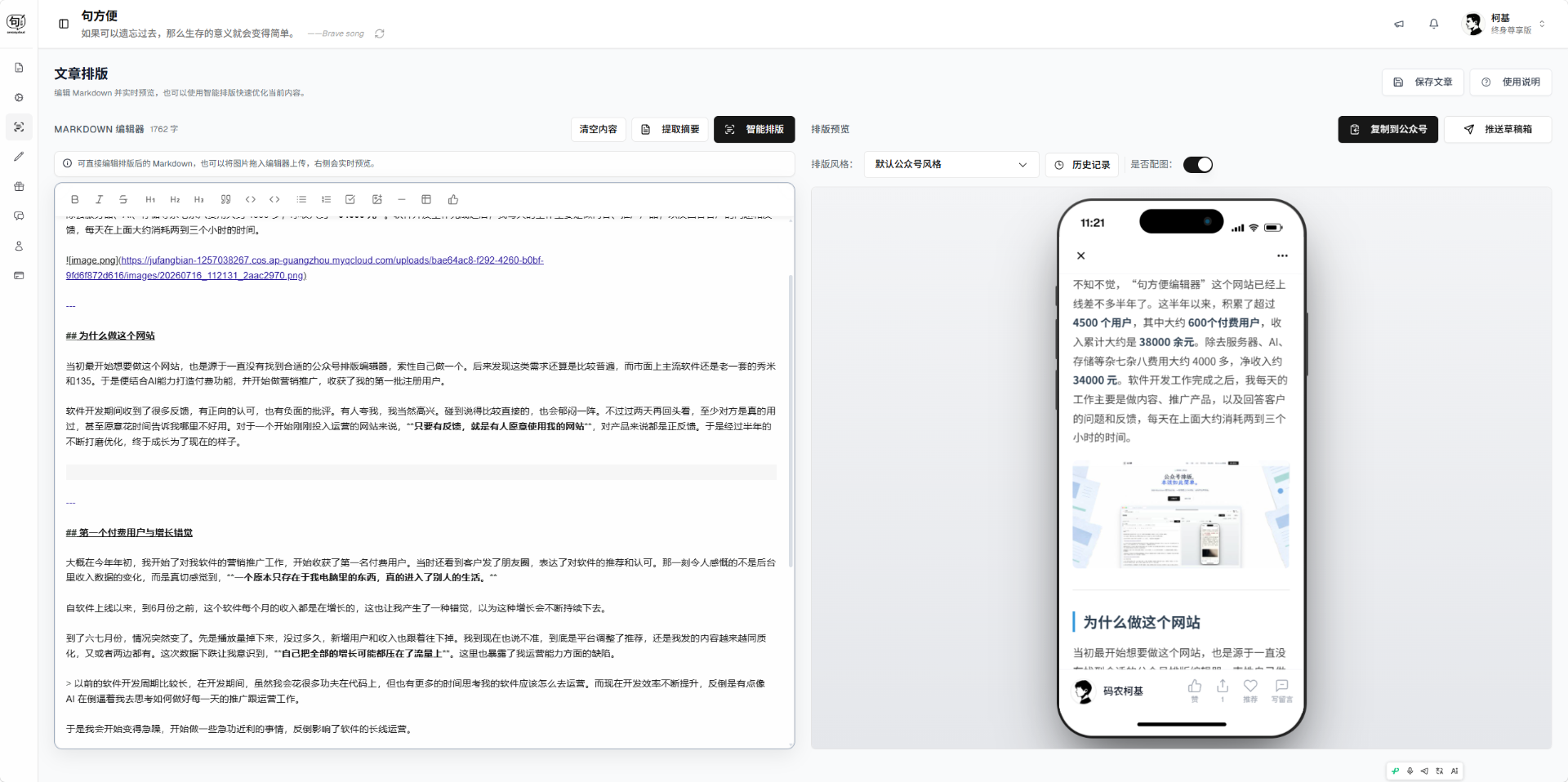The width and height of the screenshot is (1568, 782).
Task: Insert a table via toolbar icon
Action: tap(426, 199)
